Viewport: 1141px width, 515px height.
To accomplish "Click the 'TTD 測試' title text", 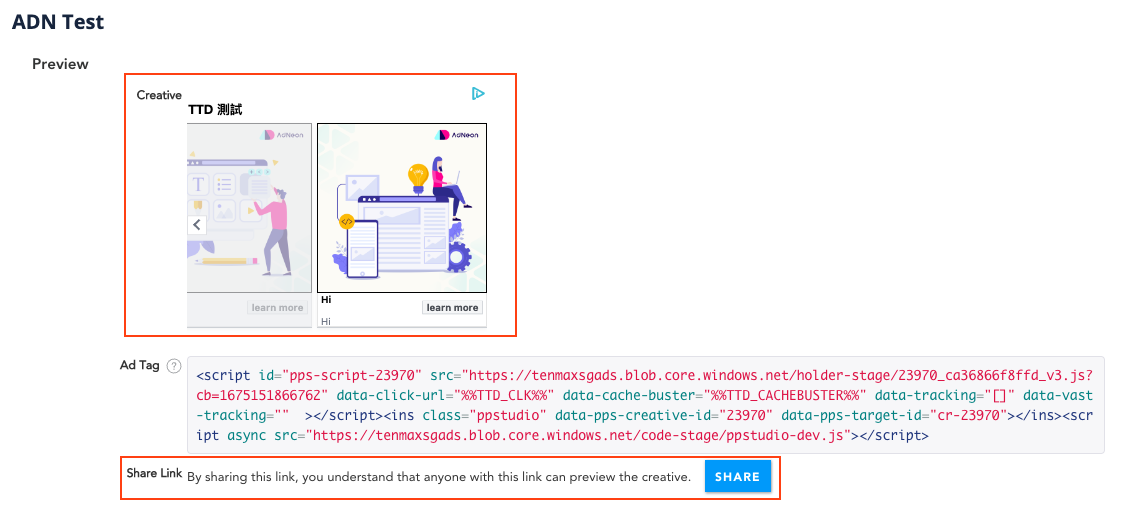I will point(215,110).
